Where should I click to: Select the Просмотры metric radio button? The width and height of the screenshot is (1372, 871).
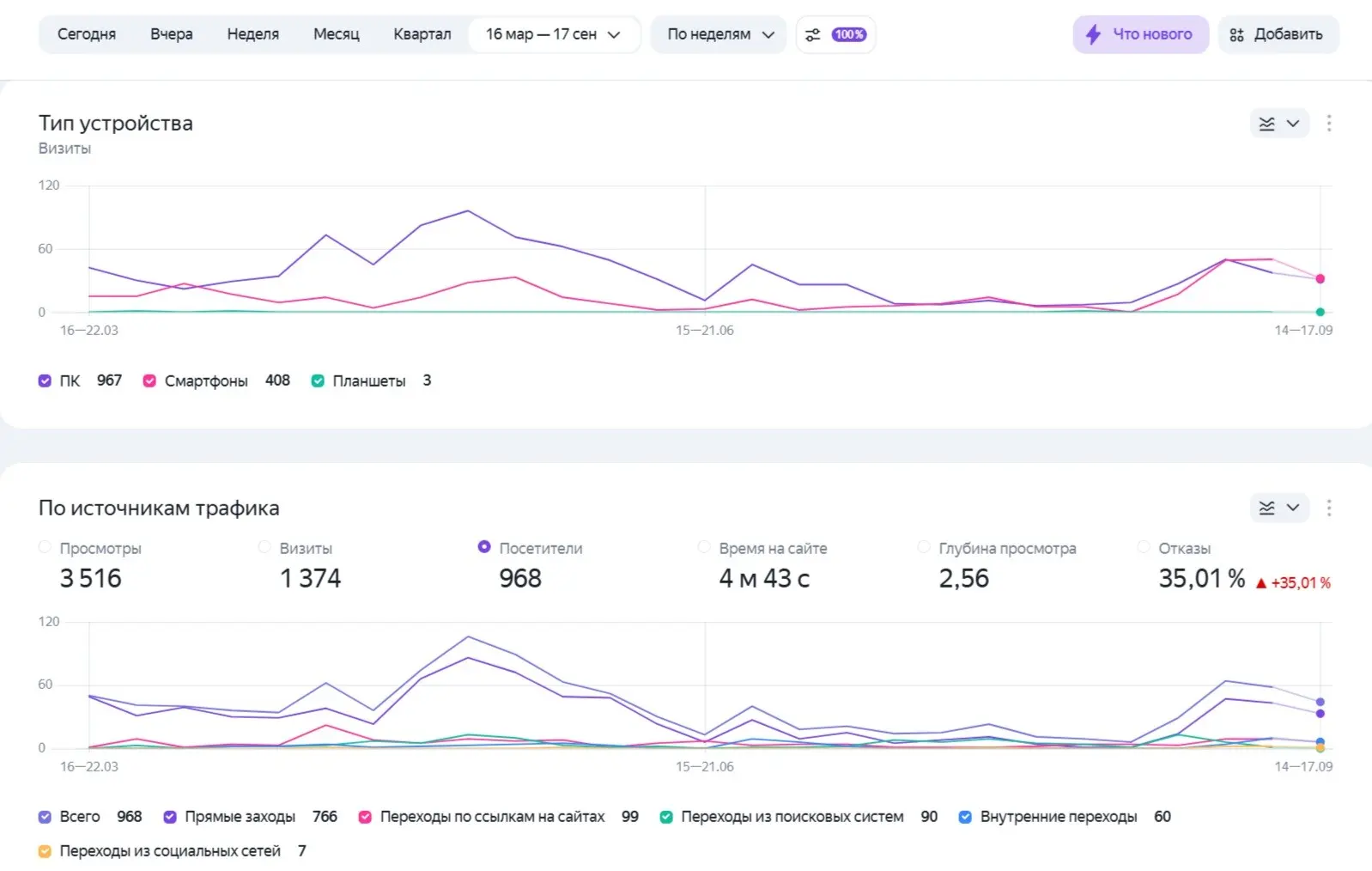[x=45, y=547]
